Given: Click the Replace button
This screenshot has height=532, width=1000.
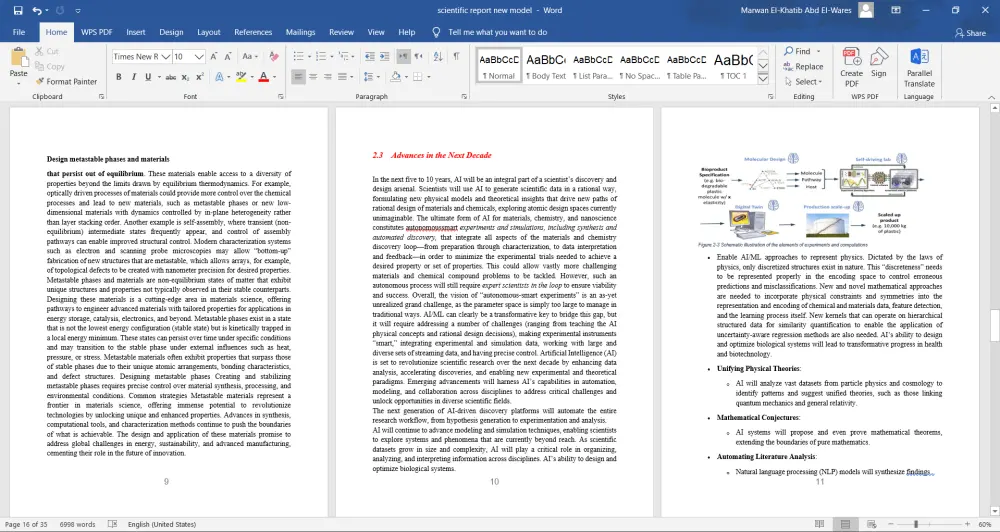Looking at the screenshot, I should click(803, 66).
